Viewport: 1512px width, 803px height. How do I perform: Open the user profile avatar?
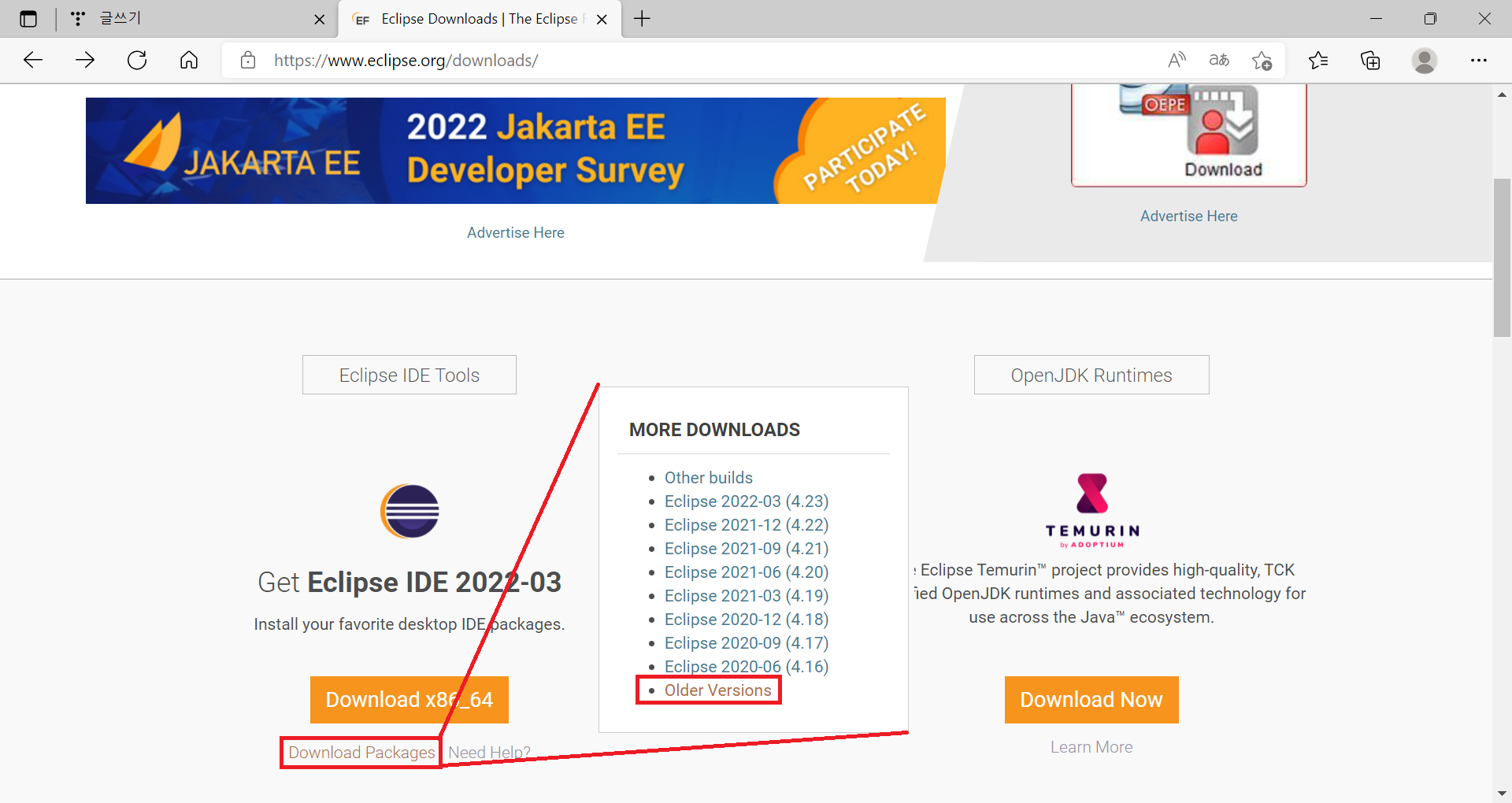(x=1425, y=61)
